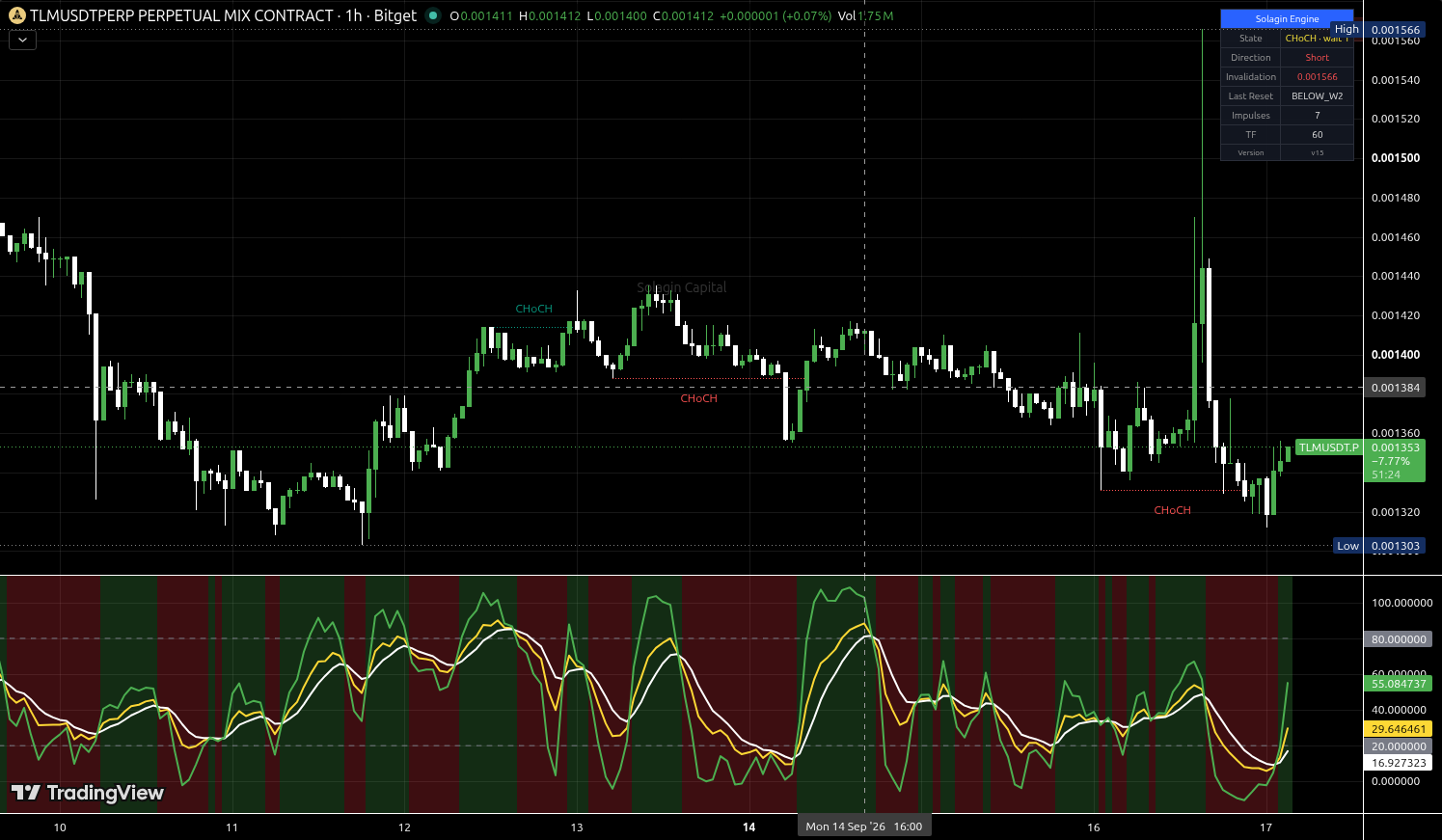Click the 0.001500 price axis label
Image resolution: width=1442 pixels, height=840 pixels.
click(x=1396, y=158)
